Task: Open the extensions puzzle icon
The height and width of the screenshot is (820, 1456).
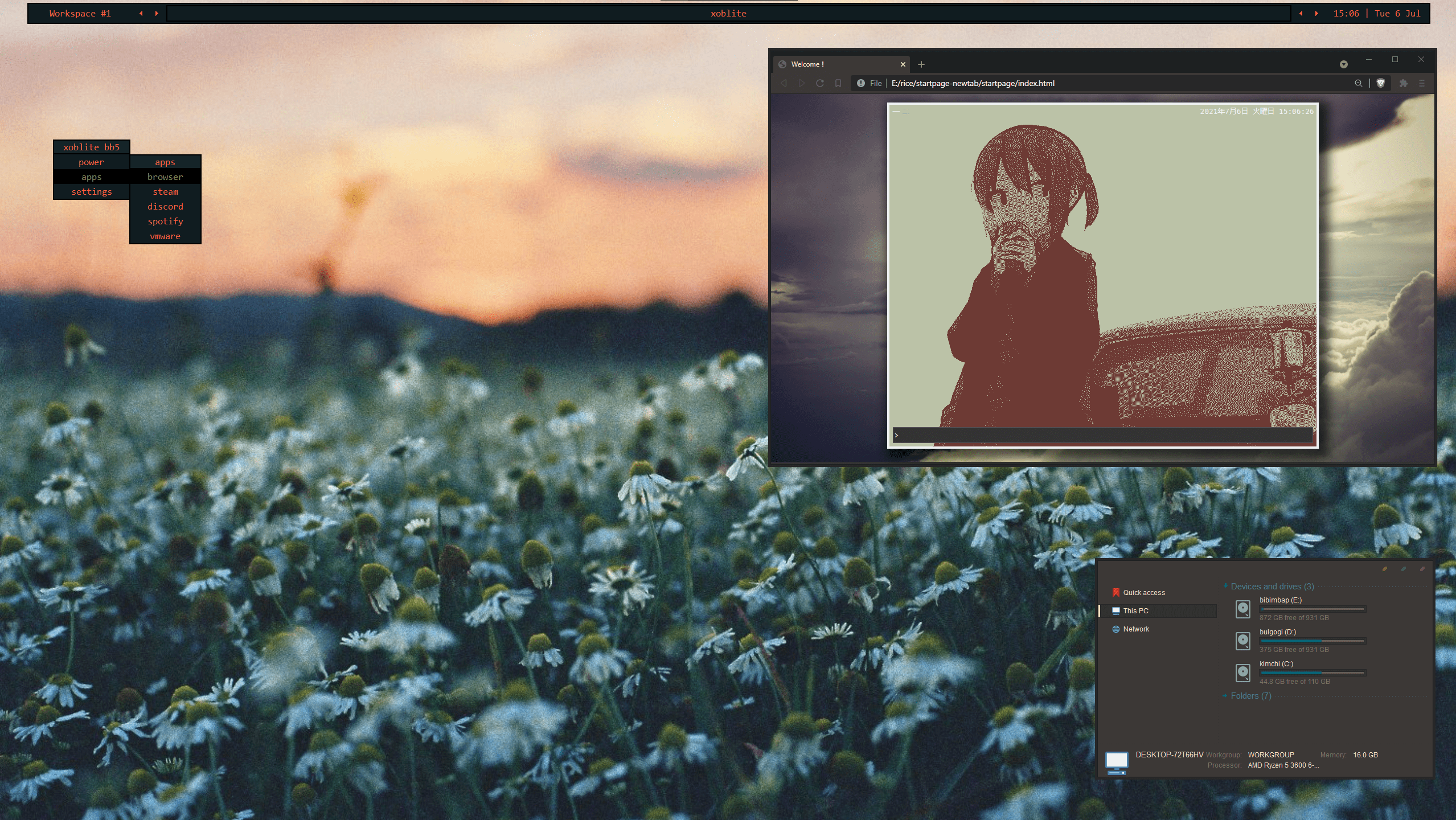Action: coord(1404,83)
